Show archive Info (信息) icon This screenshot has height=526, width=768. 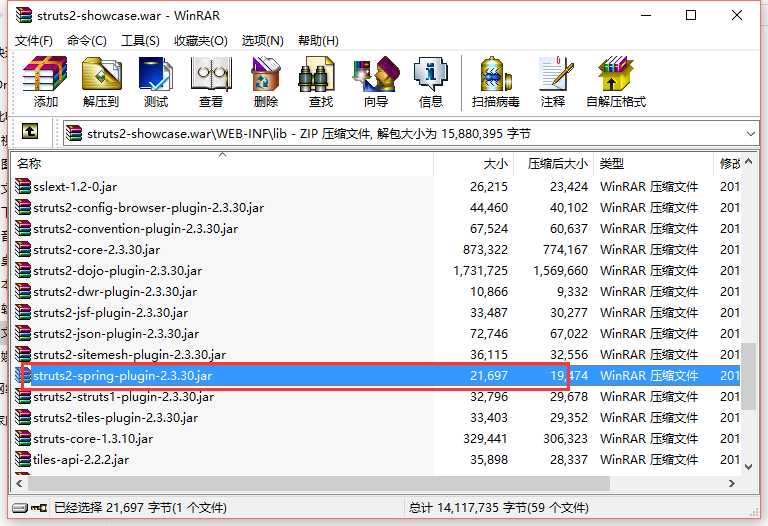[x=431, y=74]
